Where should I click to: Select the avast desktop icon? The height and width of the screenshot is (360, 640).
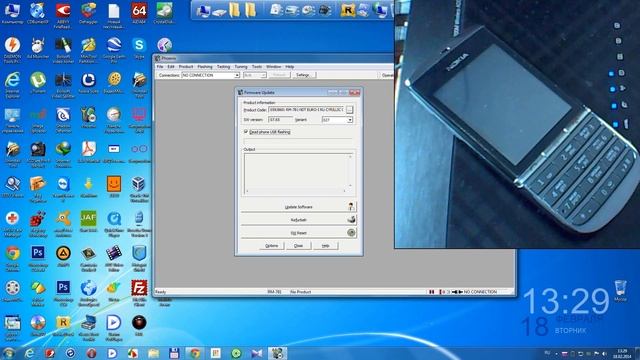click(x=63, y=223)
